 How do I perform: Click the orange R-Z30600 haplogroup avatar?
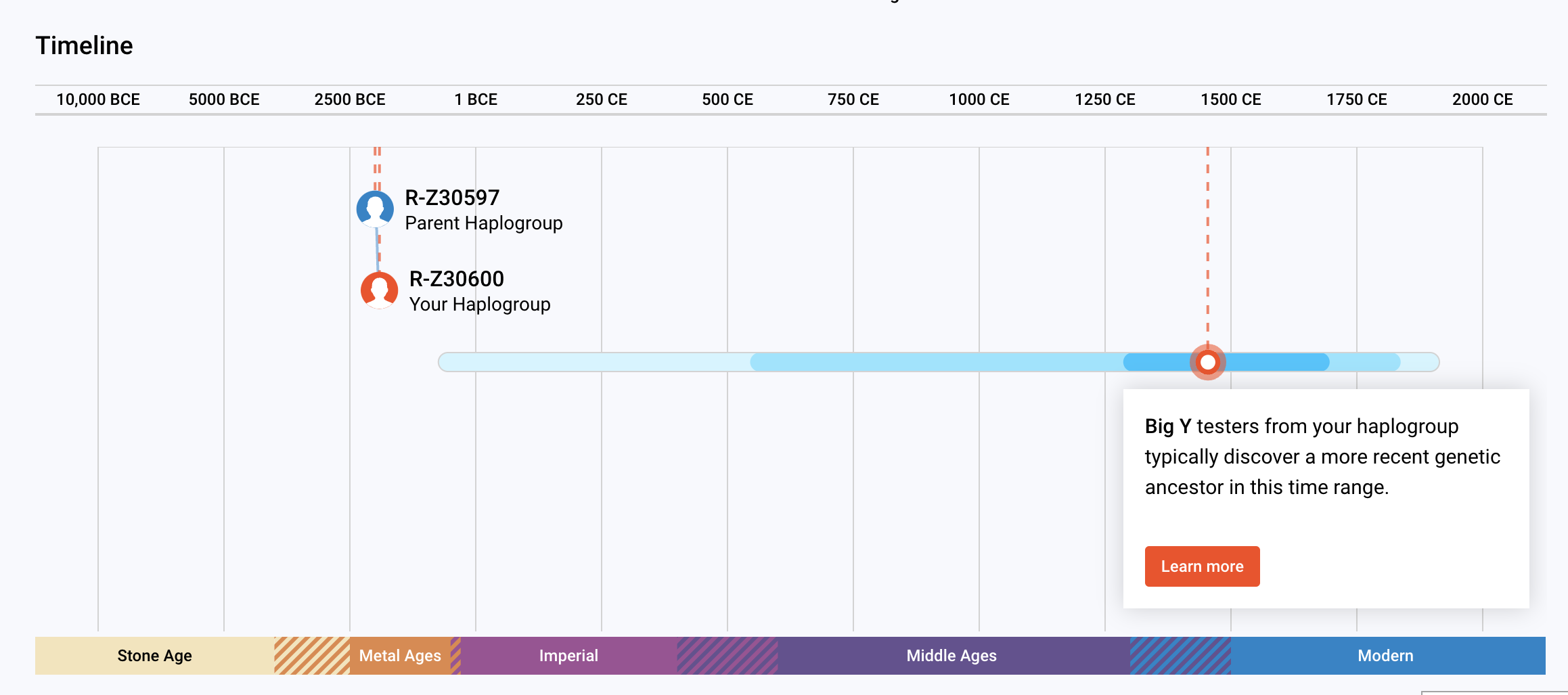click(x=379, y=290)
